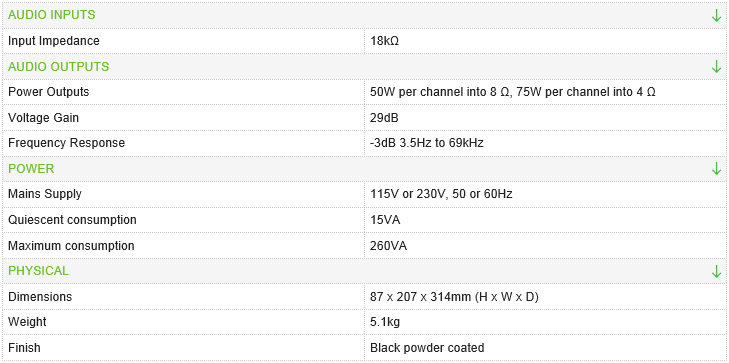Screen dimensions: 729x363
Task: Toggle the PHYSICAL section header
Action: coord(364,271)
